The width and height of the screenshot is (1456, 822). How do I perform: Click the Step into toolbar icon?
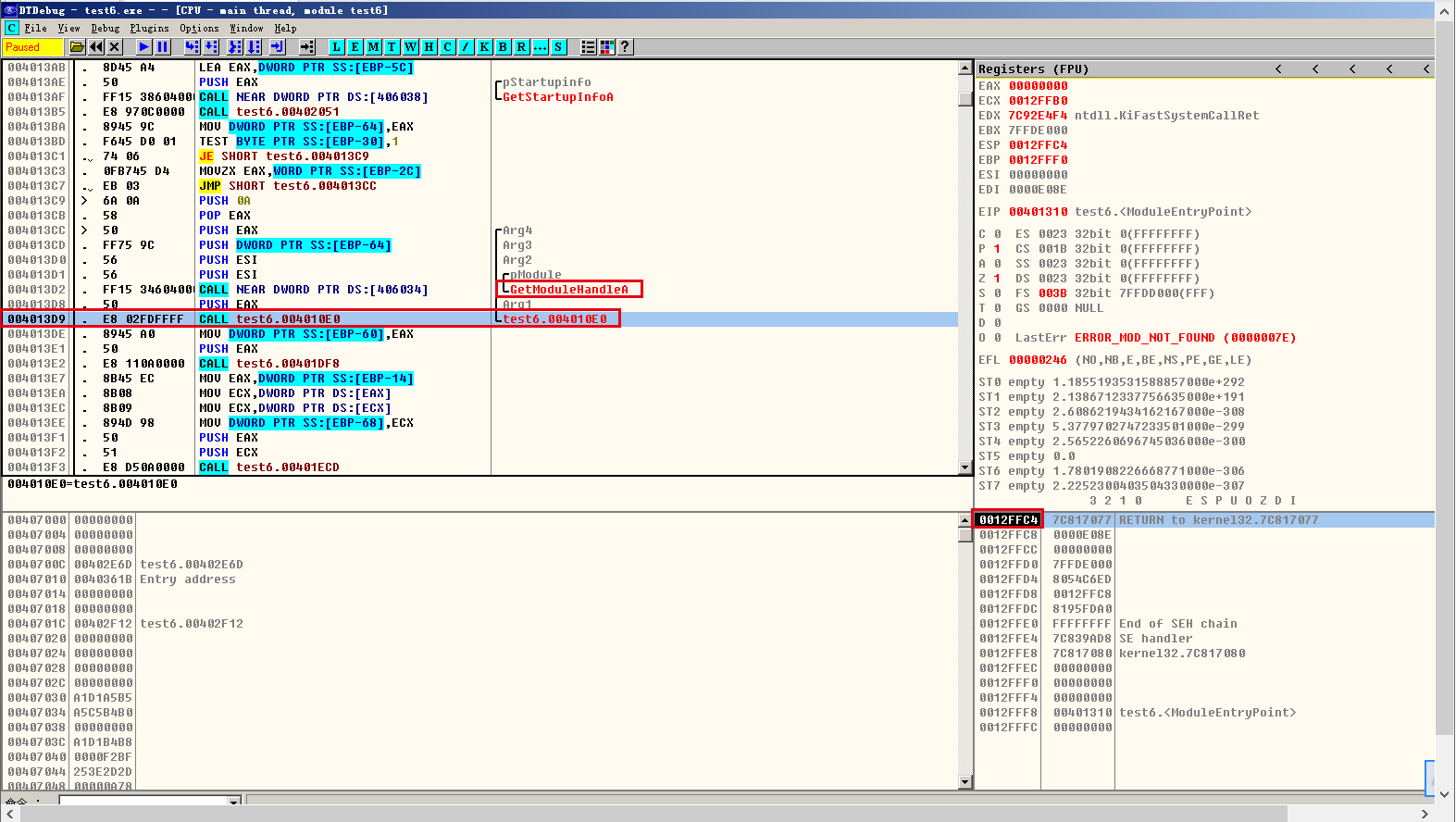pos(192,47)
